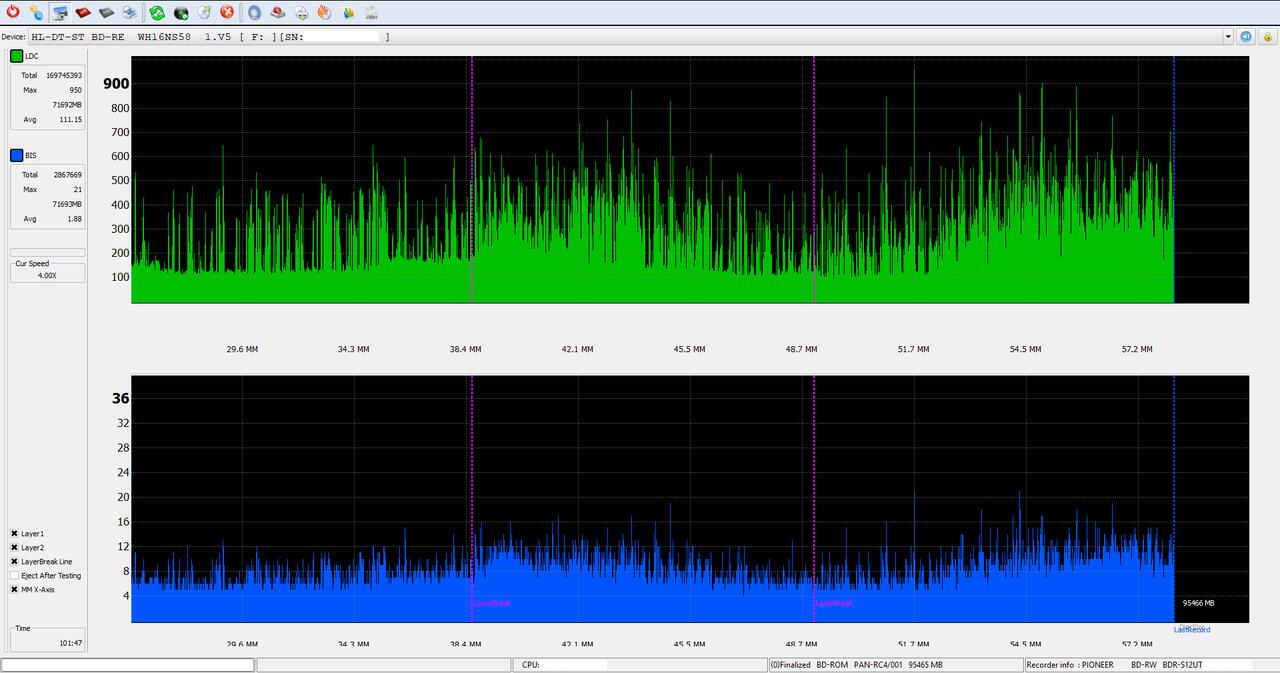This screenshot has height=673, width=1280.
Task: Click the red drive toolbar icon
Action: tap(83, 12)
